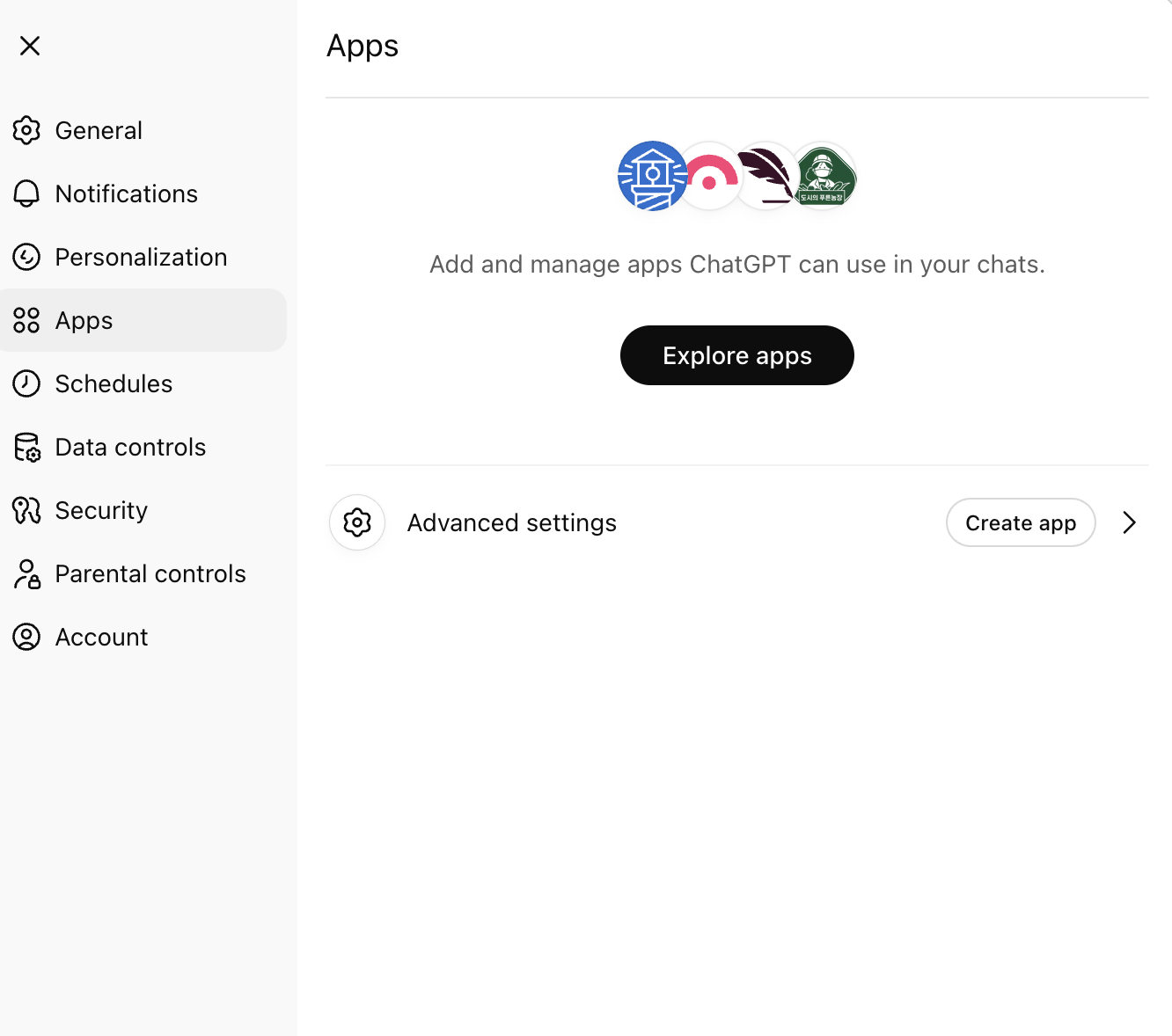Image resolution: width=1172 pixels, height=1036 pixels.
Task: Click the Apps page heading
Action: [x=363, y=46]
